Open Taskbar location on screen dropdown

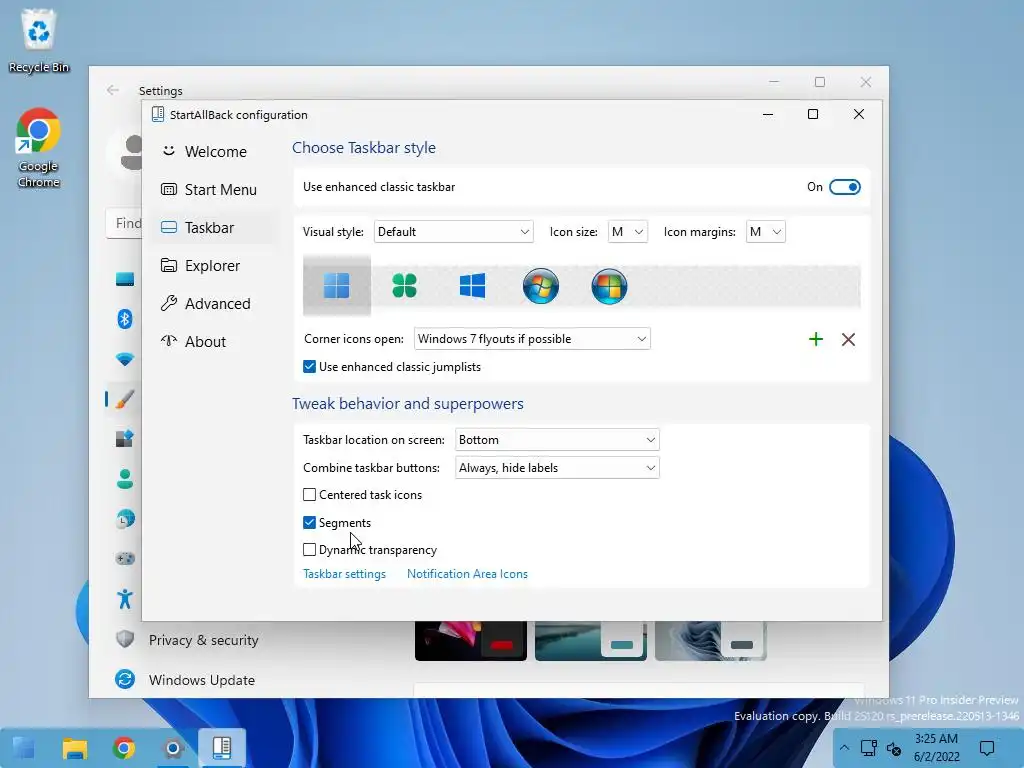tap(557, 440)
